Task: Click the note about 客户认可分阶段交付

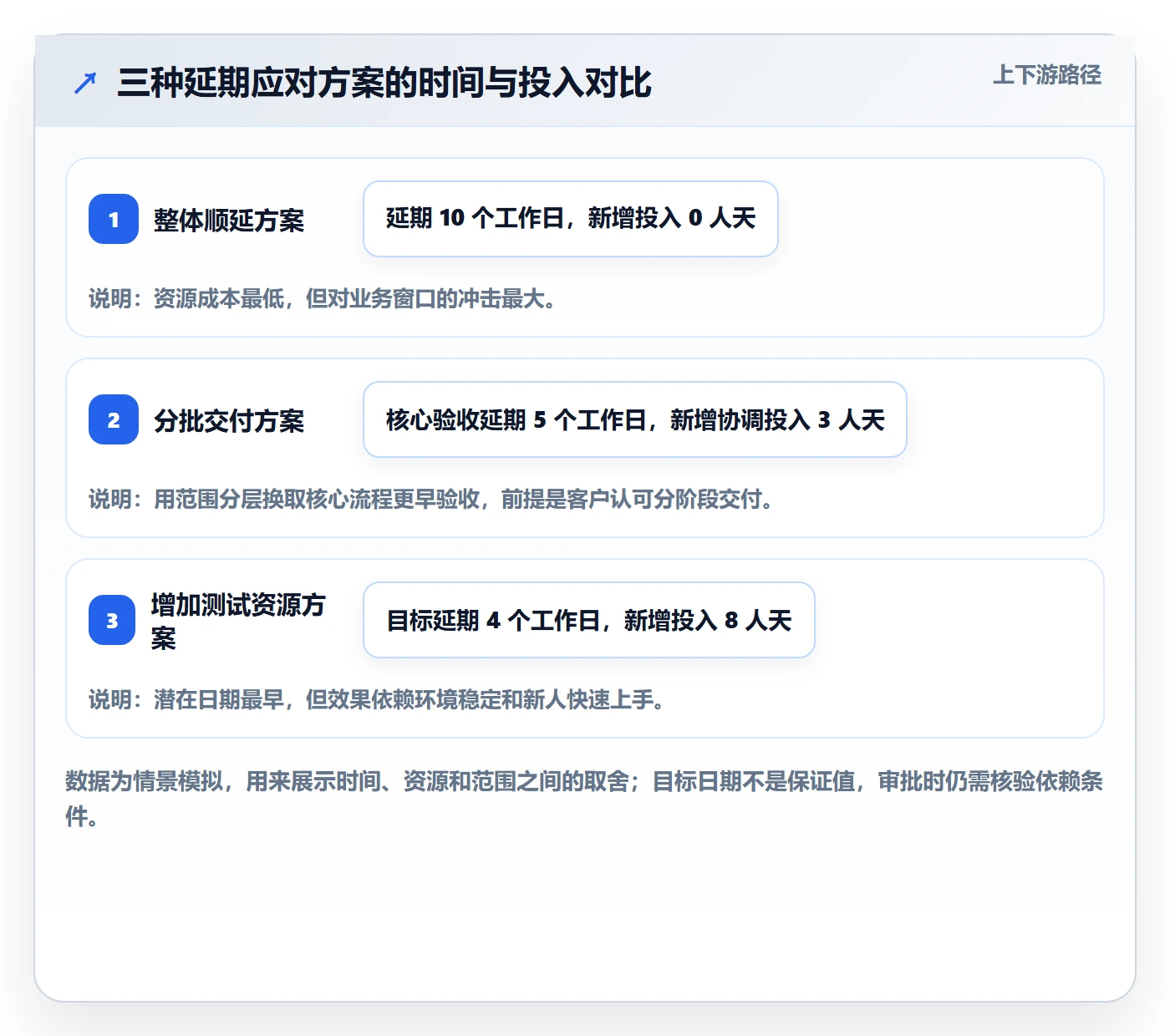Action: point(432,499)
